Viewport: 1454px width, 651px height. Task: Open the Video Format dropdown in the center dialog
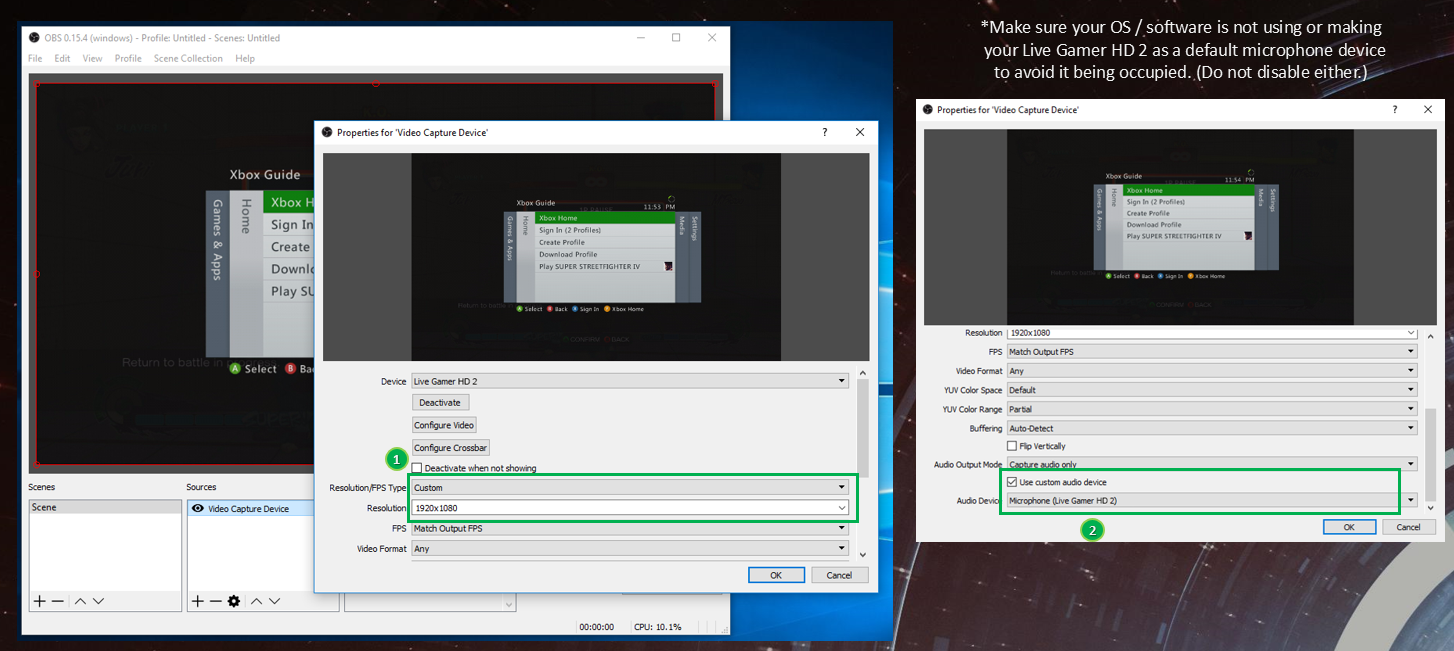click(629, 548)
